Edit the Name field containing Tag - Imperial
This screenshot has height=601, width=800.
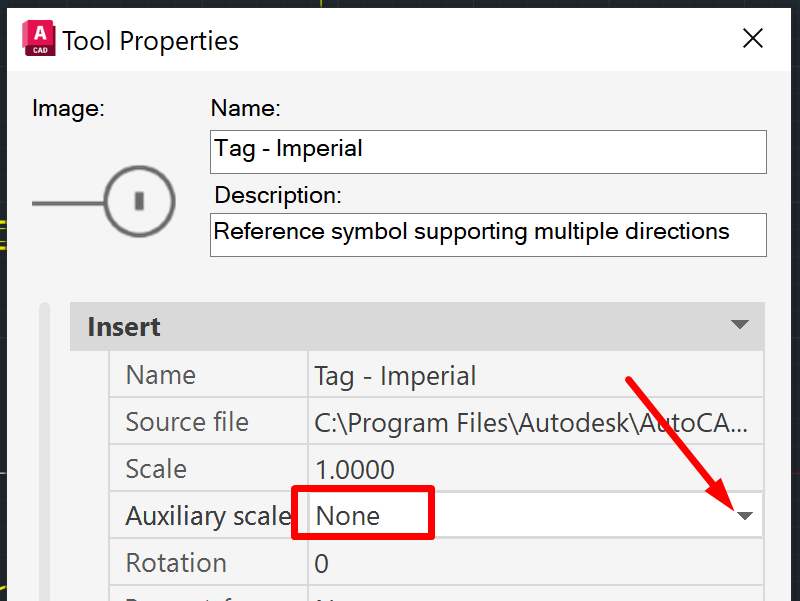point(488,151)
